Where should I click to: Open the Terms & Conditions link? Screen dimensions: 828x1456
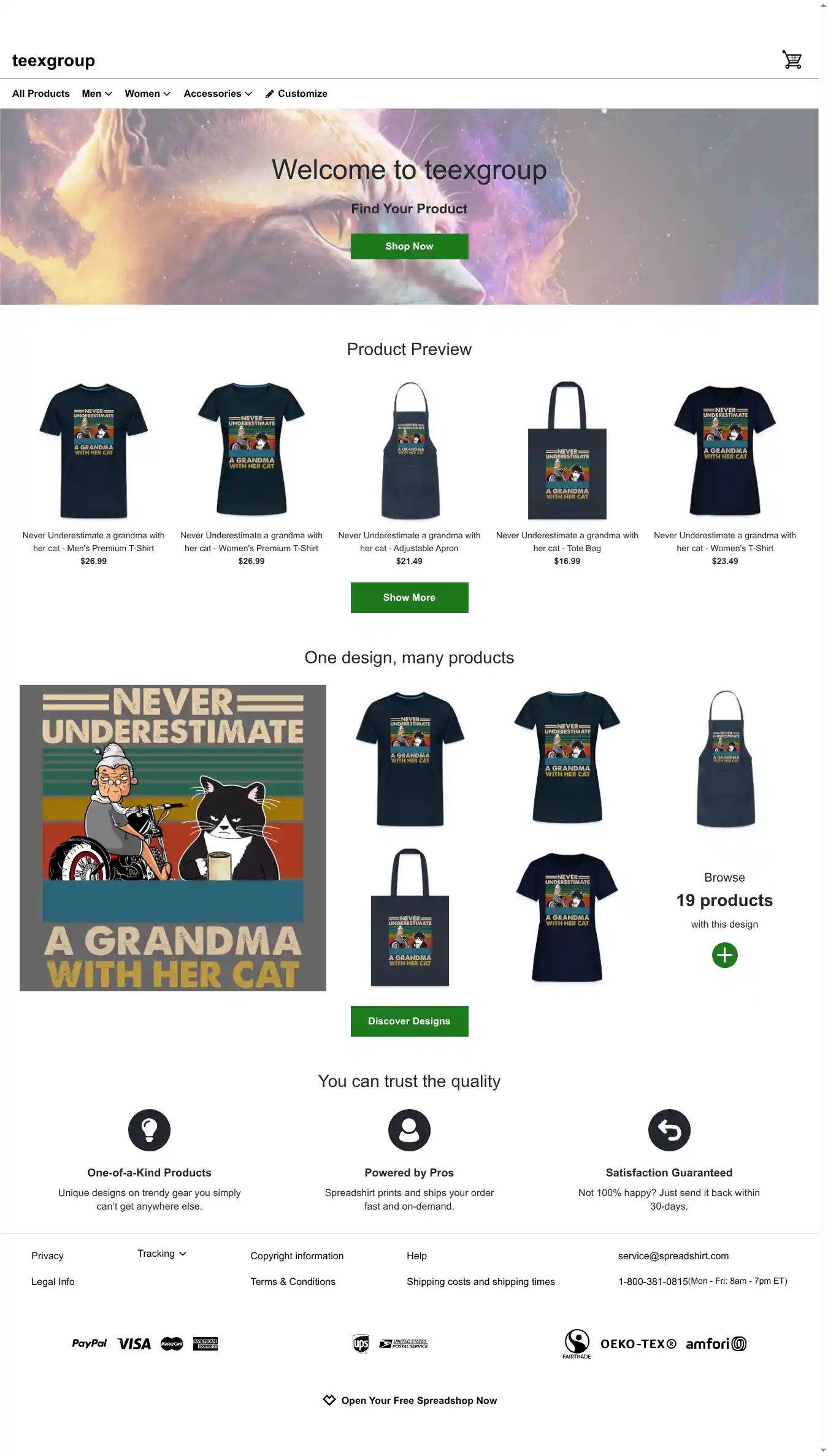click(293, 1281)
